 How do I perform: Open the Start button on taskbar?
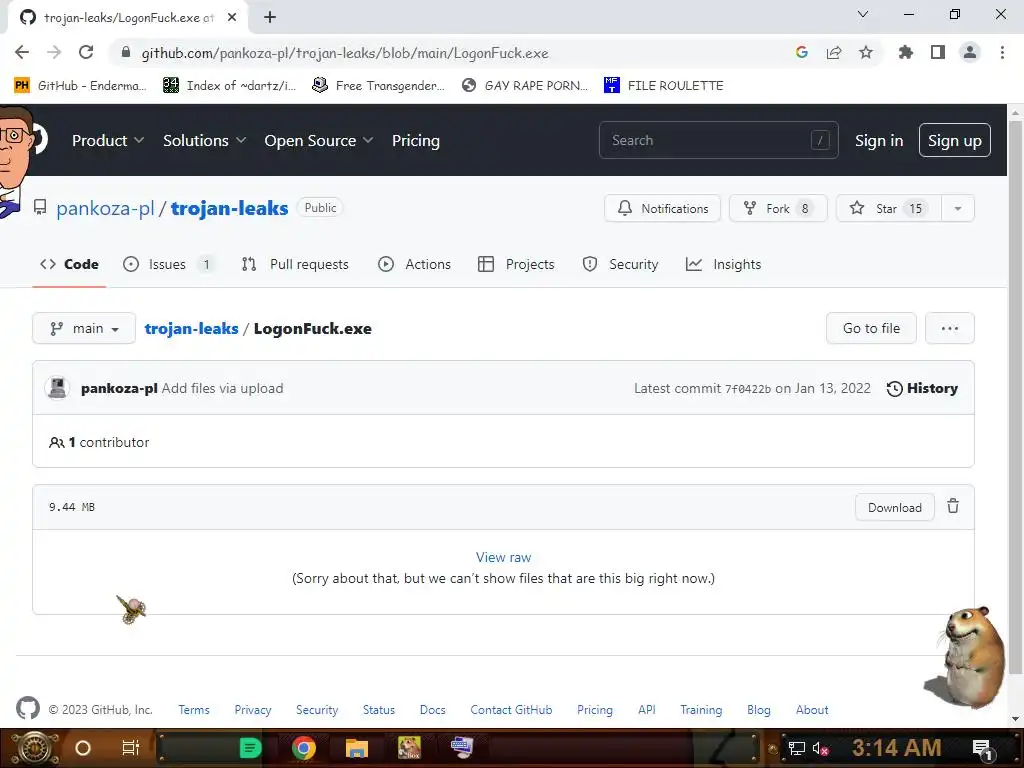click(35, 748)
